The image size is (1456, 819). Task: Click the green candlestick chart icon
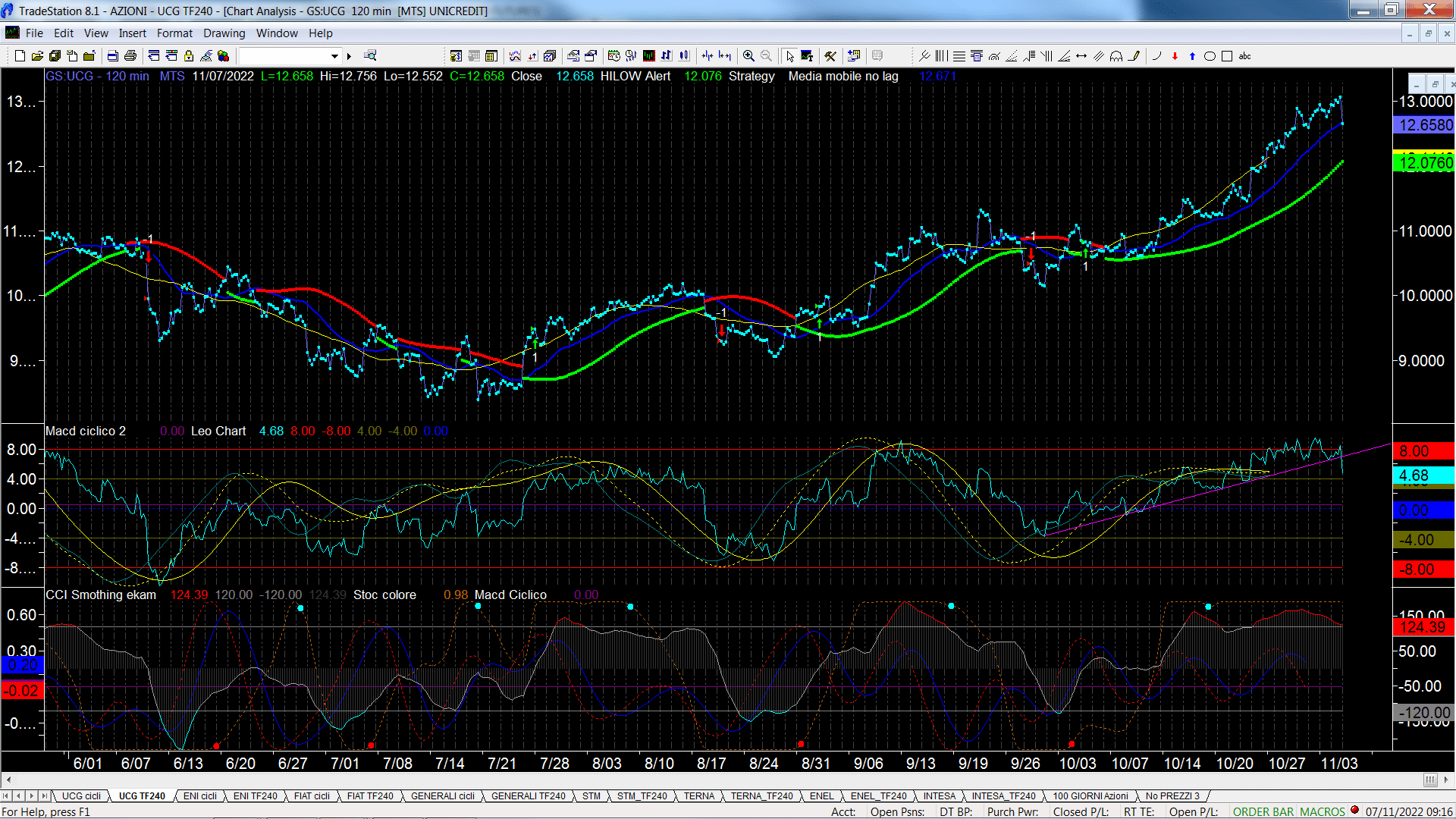649,56
